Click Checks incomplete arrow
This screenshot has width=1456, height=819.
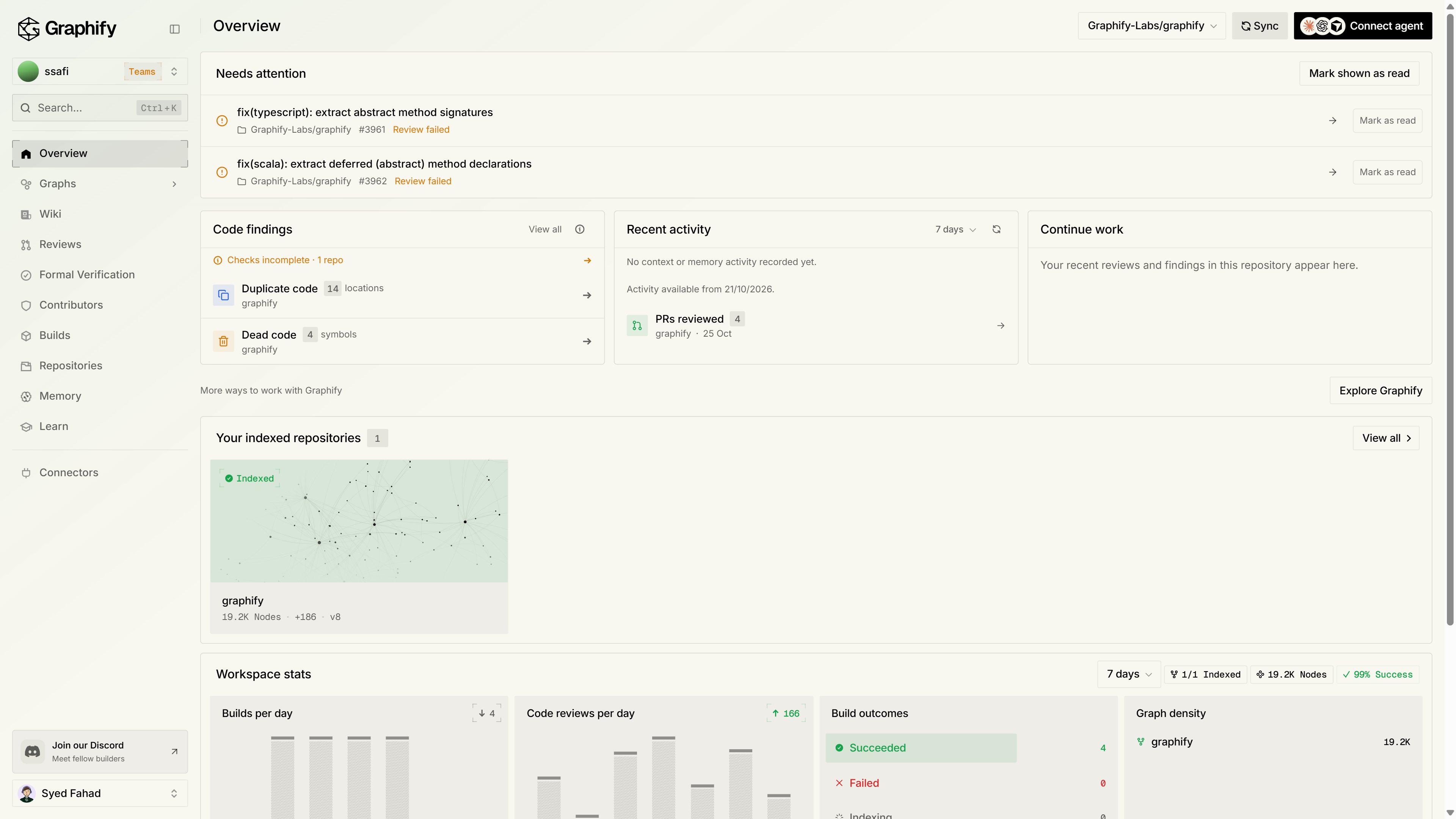587,260
